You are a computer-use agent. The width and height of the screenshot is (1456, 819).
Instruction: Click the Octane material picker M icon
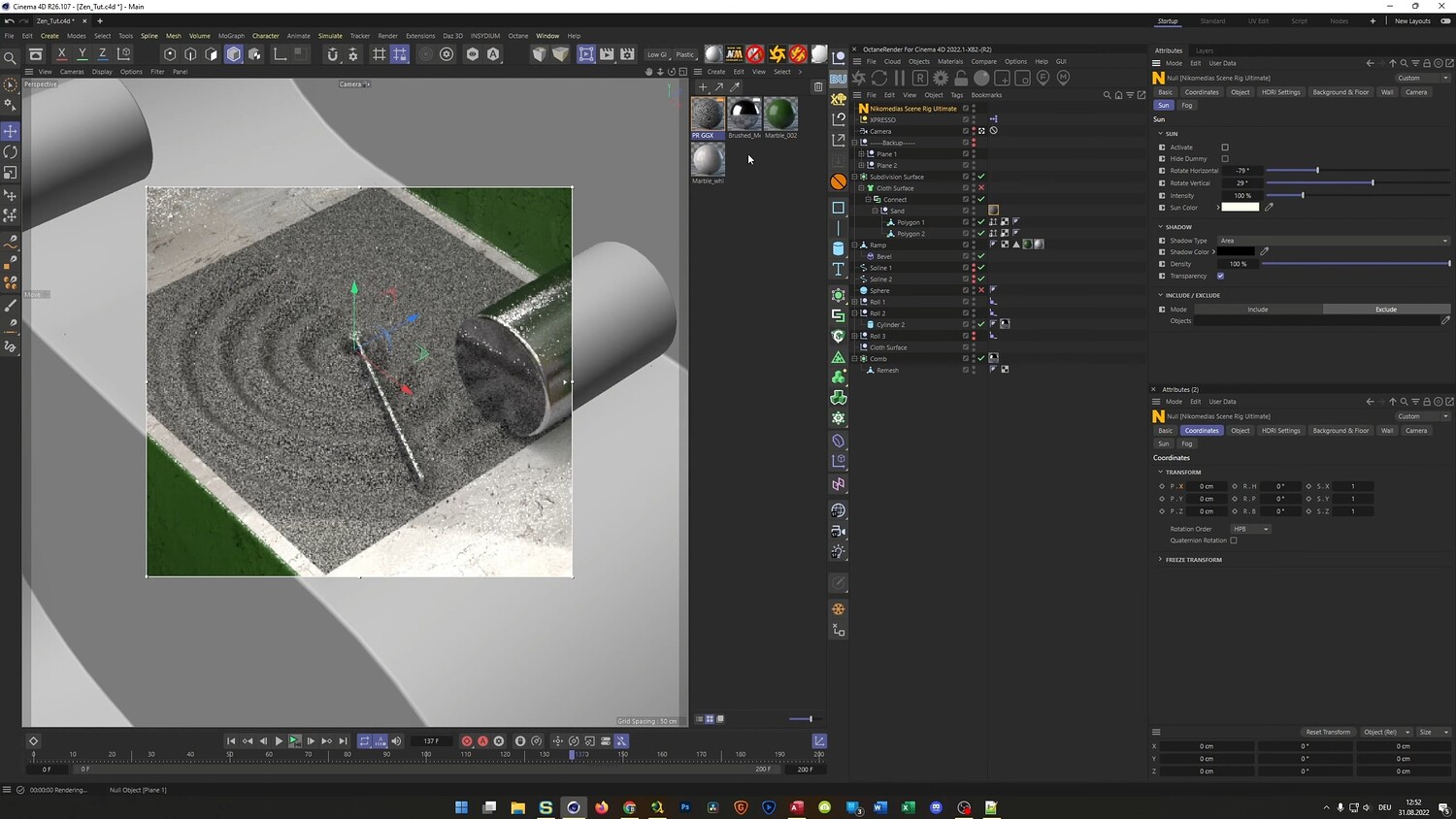pos(1063,78)
